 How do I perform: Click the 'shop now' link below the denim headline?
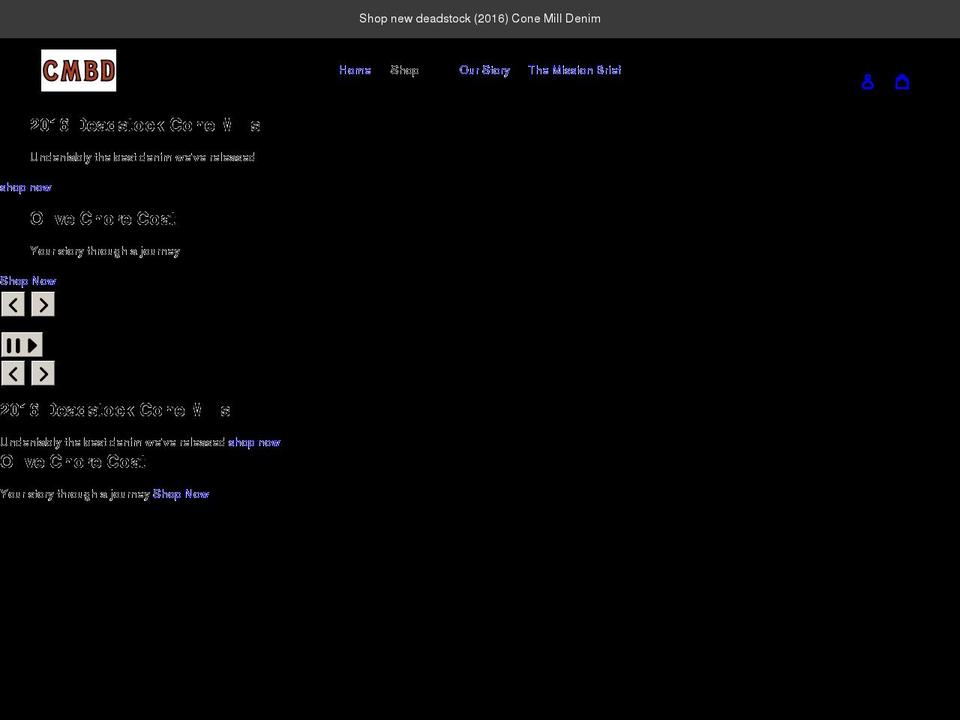26,187
